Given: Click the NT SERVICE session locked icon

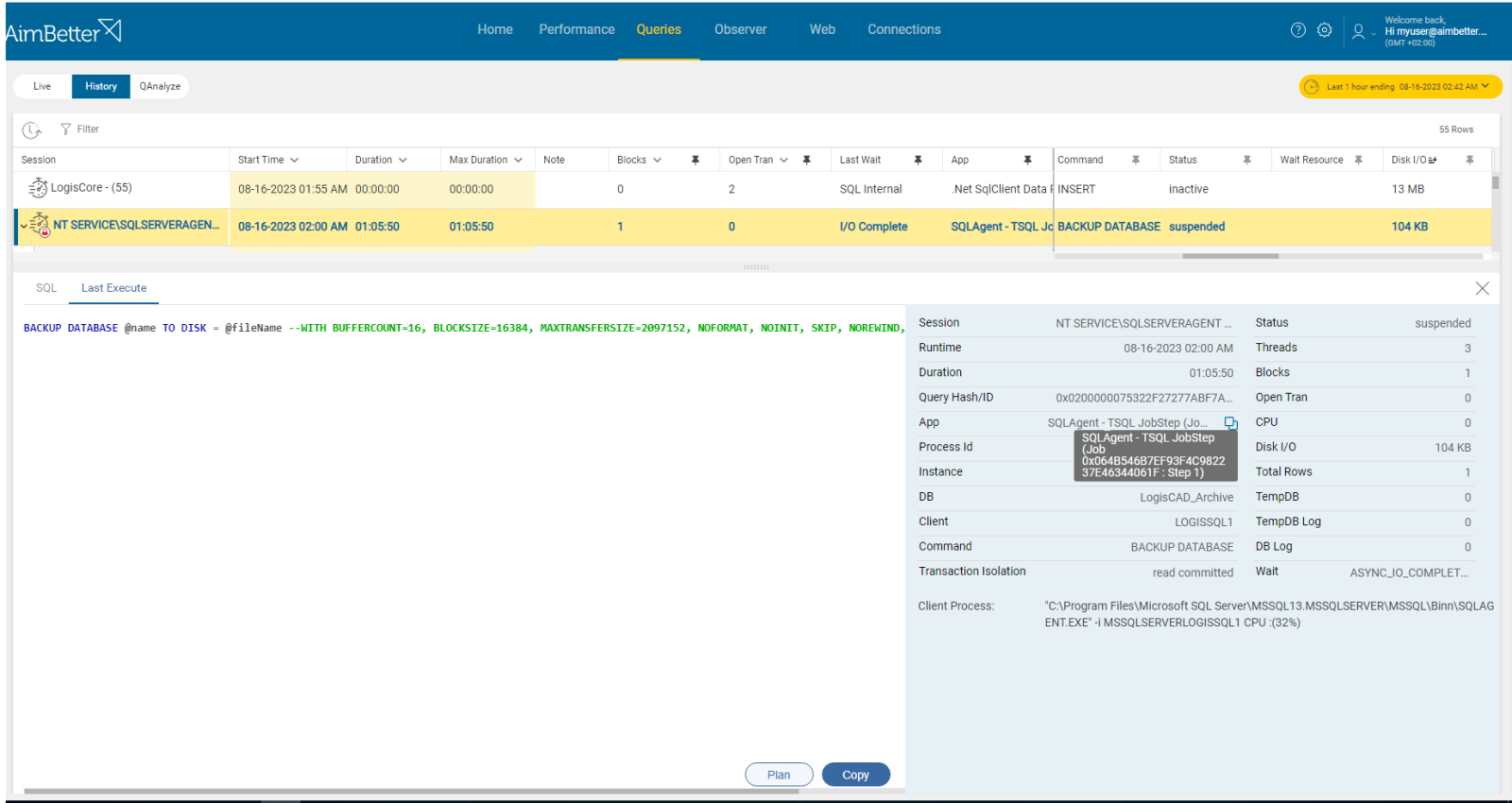Looking at the screenshot, I should [40, 225].
